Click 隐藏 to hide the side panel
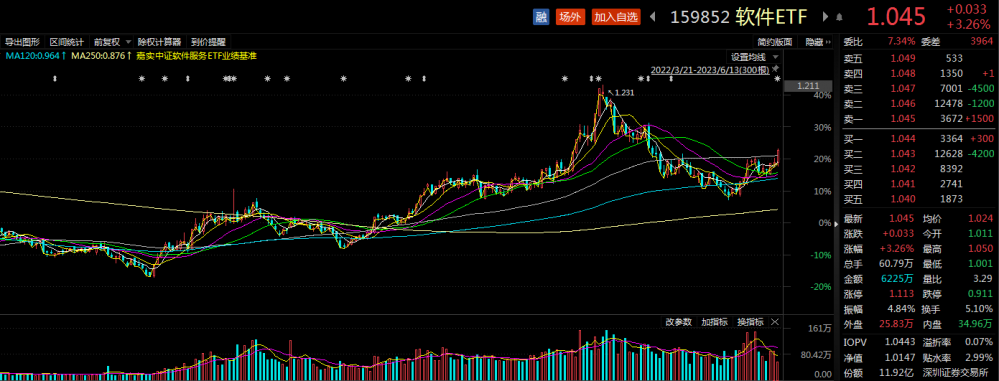The height and width of the screenshot is (381, 999). pyautogui.click(x=817, y=42)
